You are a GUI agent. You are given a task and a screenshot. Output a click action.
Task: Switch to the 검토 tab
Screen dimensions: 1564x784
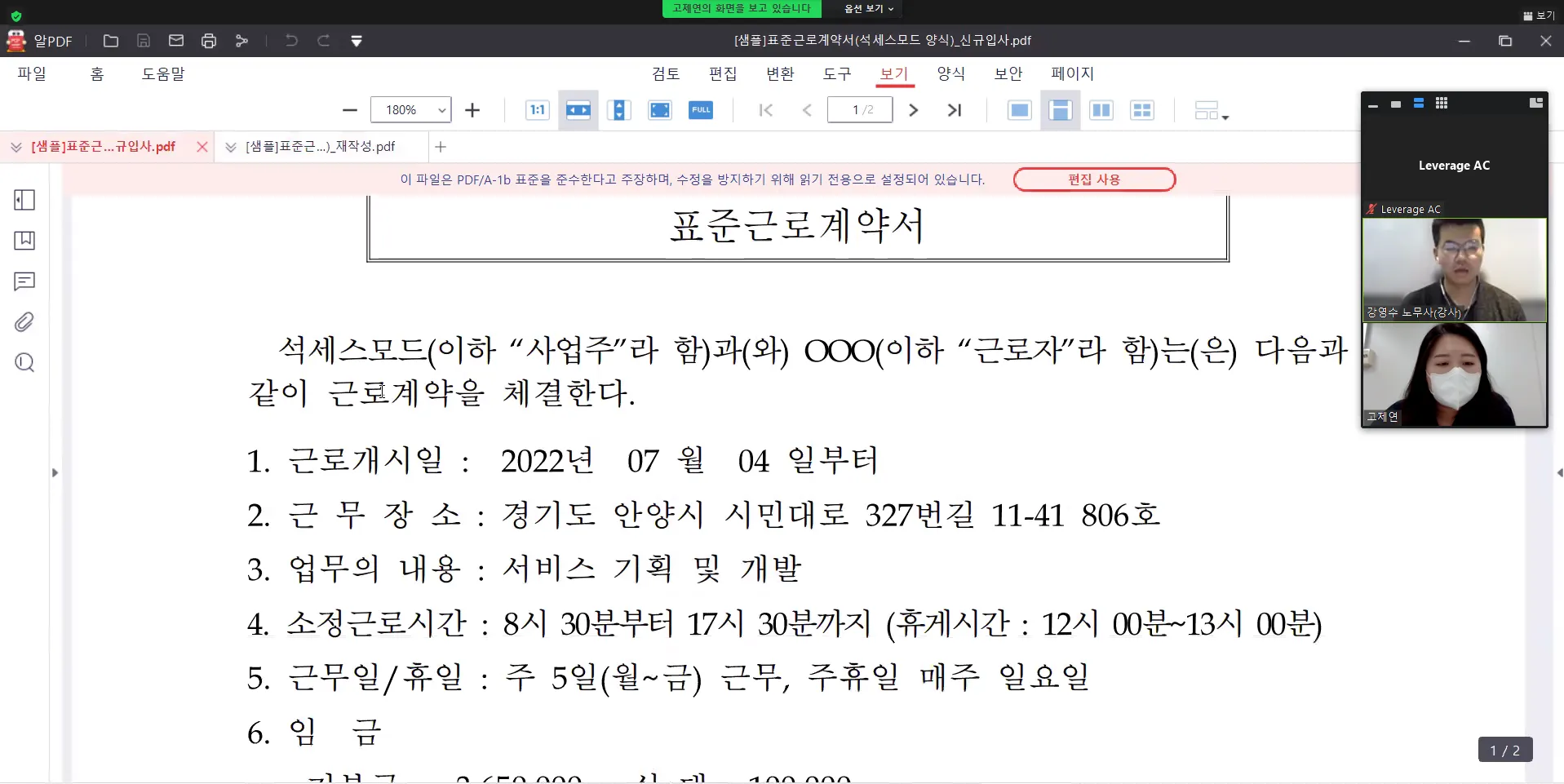point(666,73)
